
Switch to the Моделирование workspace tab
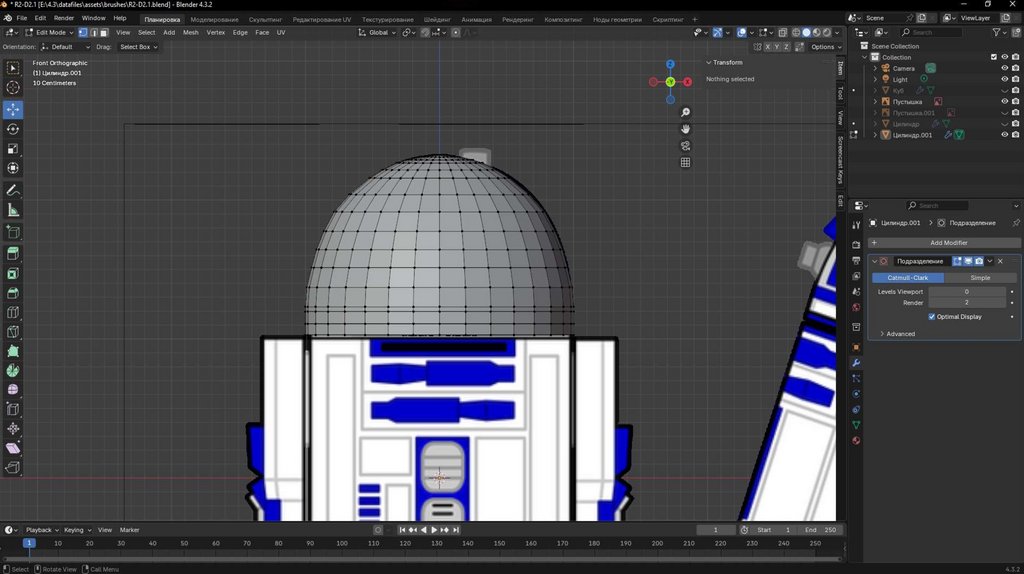[x=214, y=18]
